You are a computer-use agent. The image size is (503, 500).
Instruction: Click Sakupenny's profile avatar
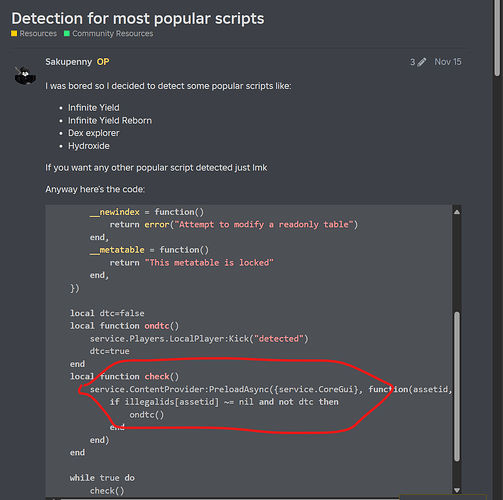pyautogui.click(x=25, y=75)
